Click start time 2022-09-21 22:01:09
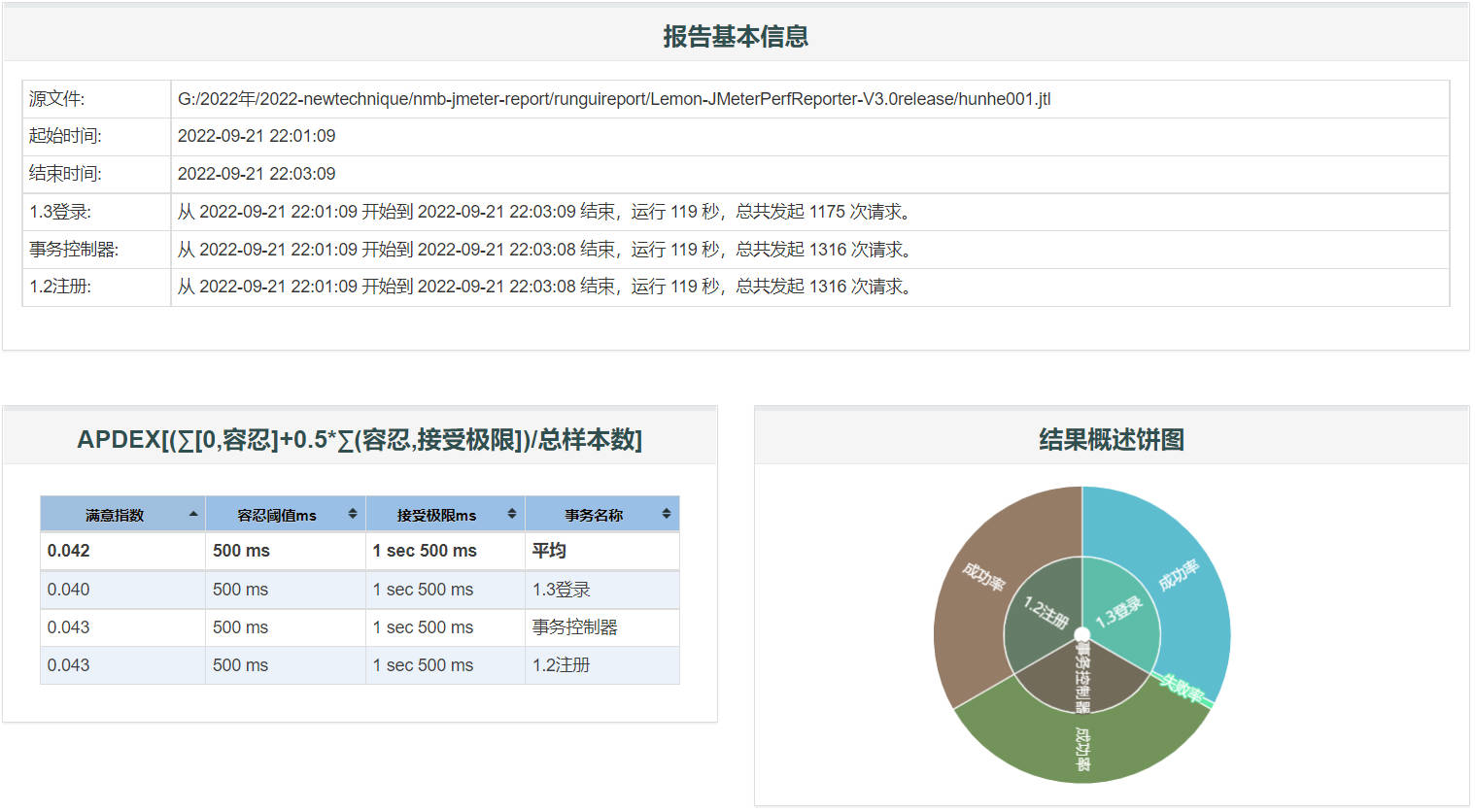Screen dimensions: 1475x812 [257, 136]
